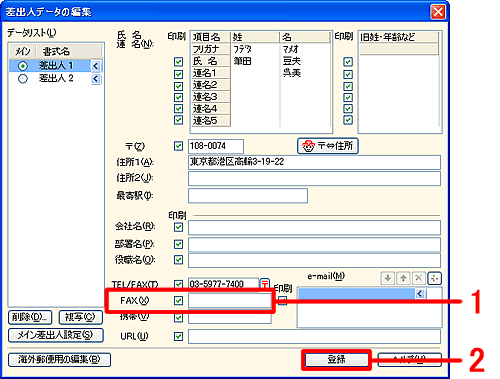Screen dimensions: 500x379
Task: Click into 最寄駅 input field
Action: [x=248, y=196]
